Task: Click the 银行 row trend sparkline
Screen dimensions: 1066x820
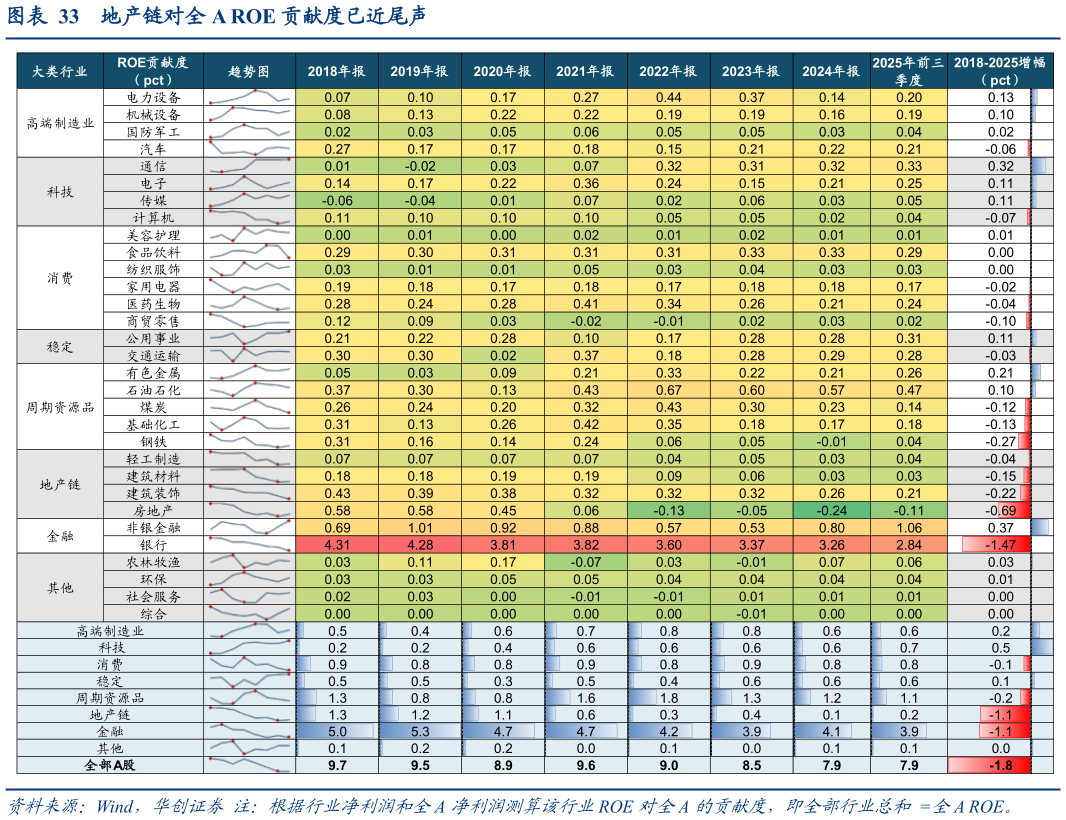Action: (x=249, y=545)
